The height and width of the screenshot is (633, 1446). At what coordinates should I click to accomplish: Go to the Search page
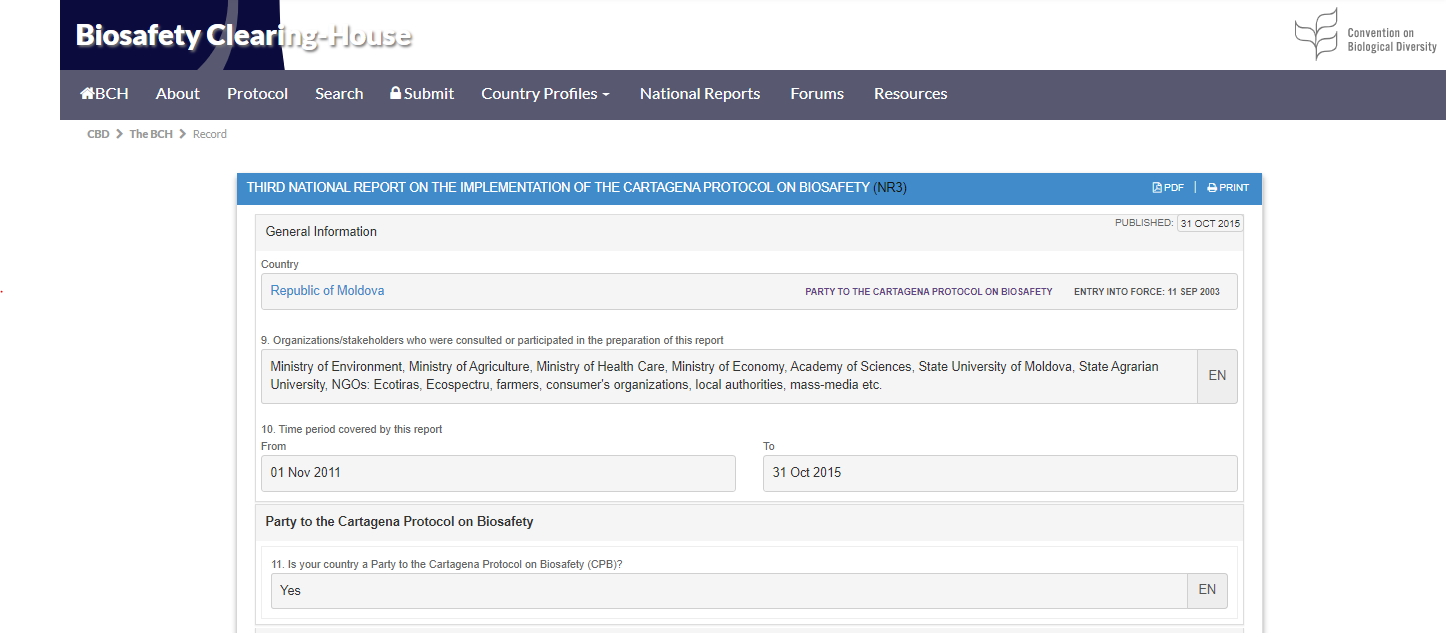click(x=339, y=94)
